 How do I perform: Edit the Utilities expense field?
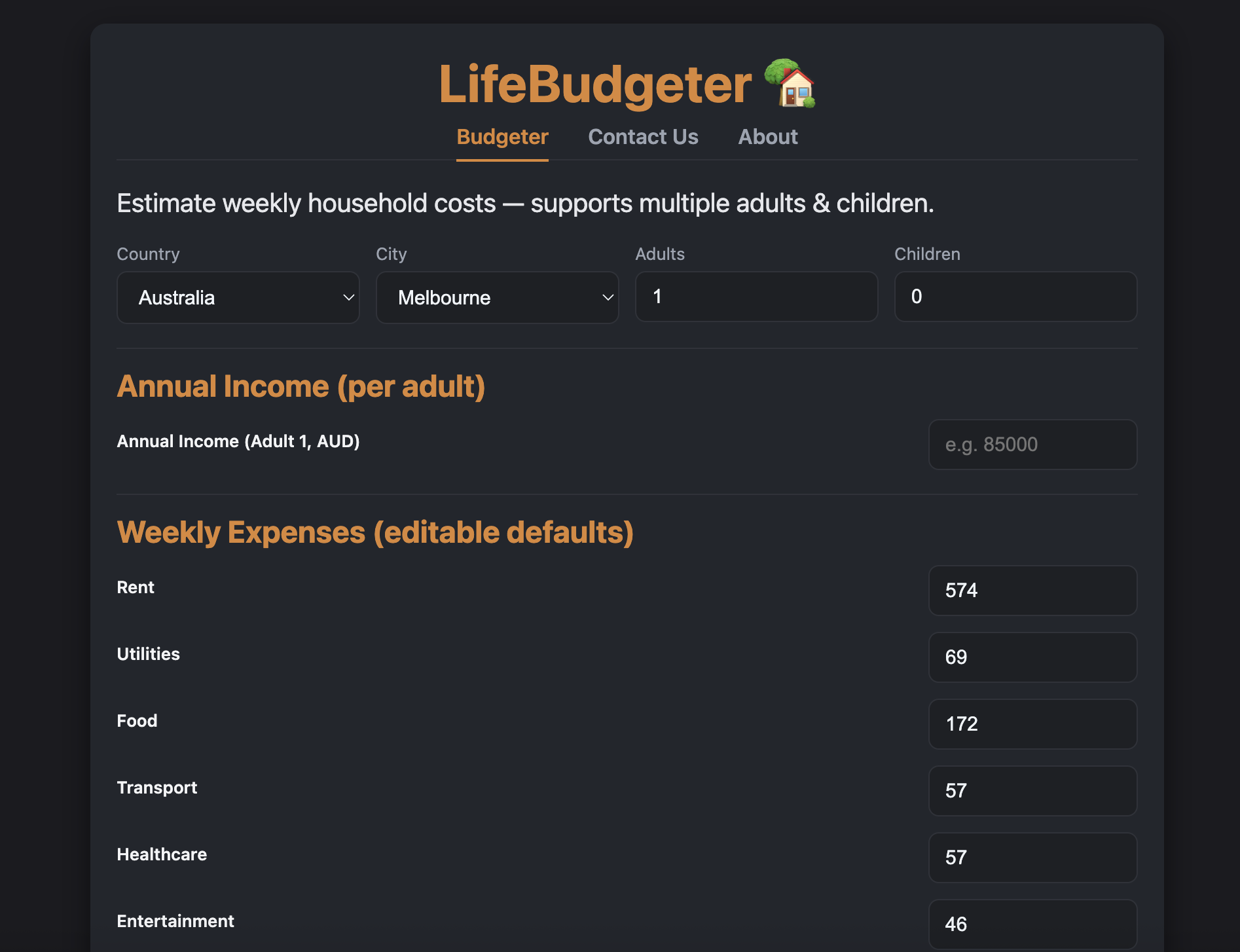(x=1032, y=657)
